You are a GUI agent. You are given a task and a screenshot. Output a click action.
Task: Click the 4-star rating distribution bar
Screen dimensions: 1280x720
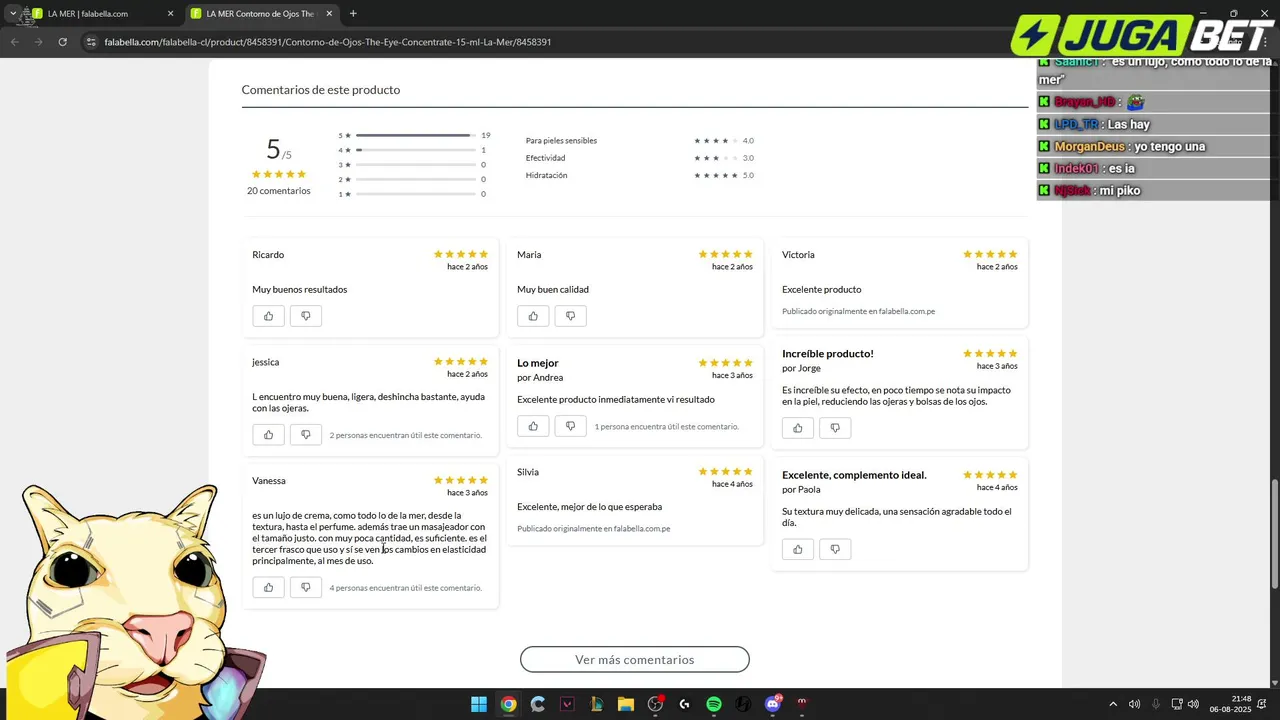tap(415, 150)
